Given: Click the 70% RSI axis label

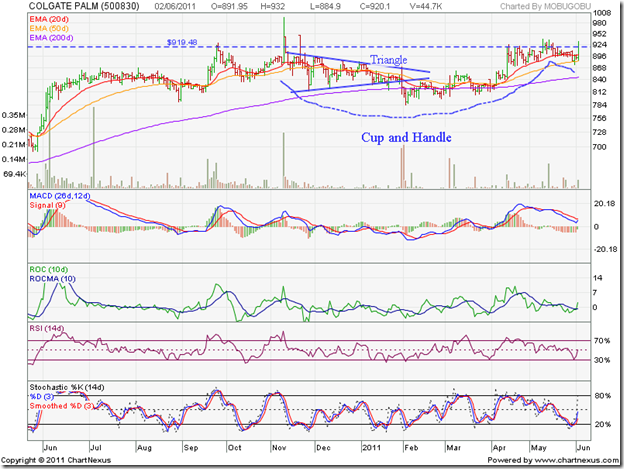Looking at the screenshot, I should pyautogui.click(x=602, y=341).
